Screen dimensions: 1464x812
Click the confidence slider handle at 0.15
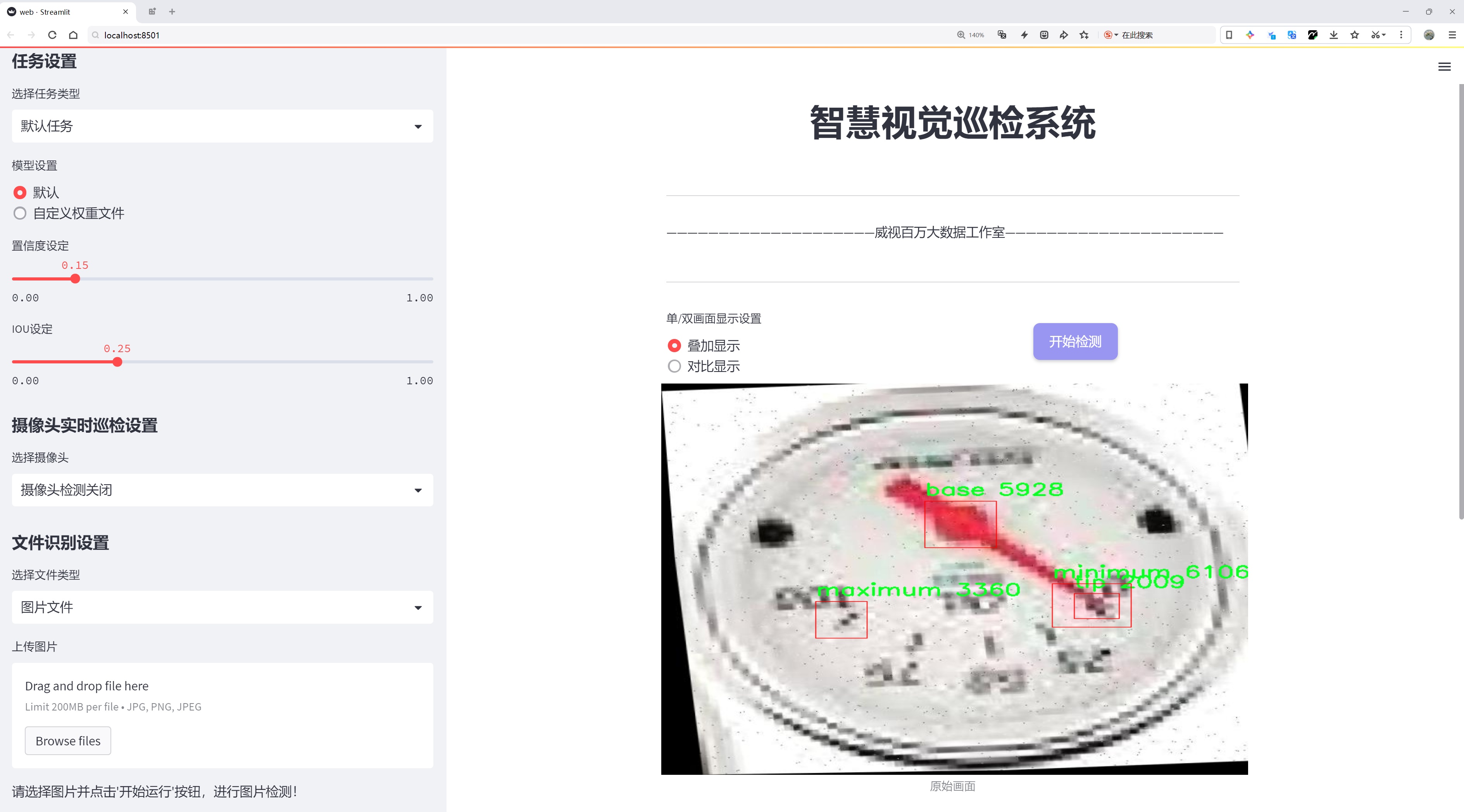point(75,279)
